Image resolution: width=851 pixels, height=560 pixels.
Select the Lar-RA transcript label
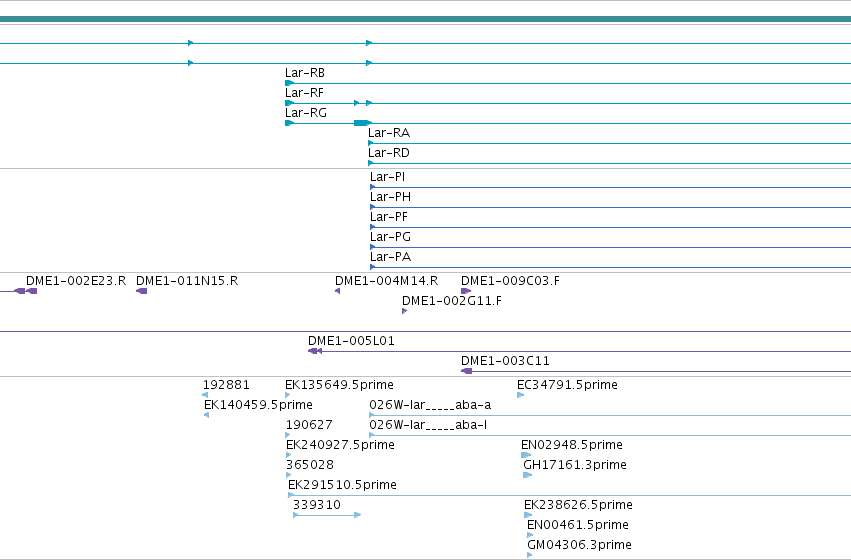point(389,133)
